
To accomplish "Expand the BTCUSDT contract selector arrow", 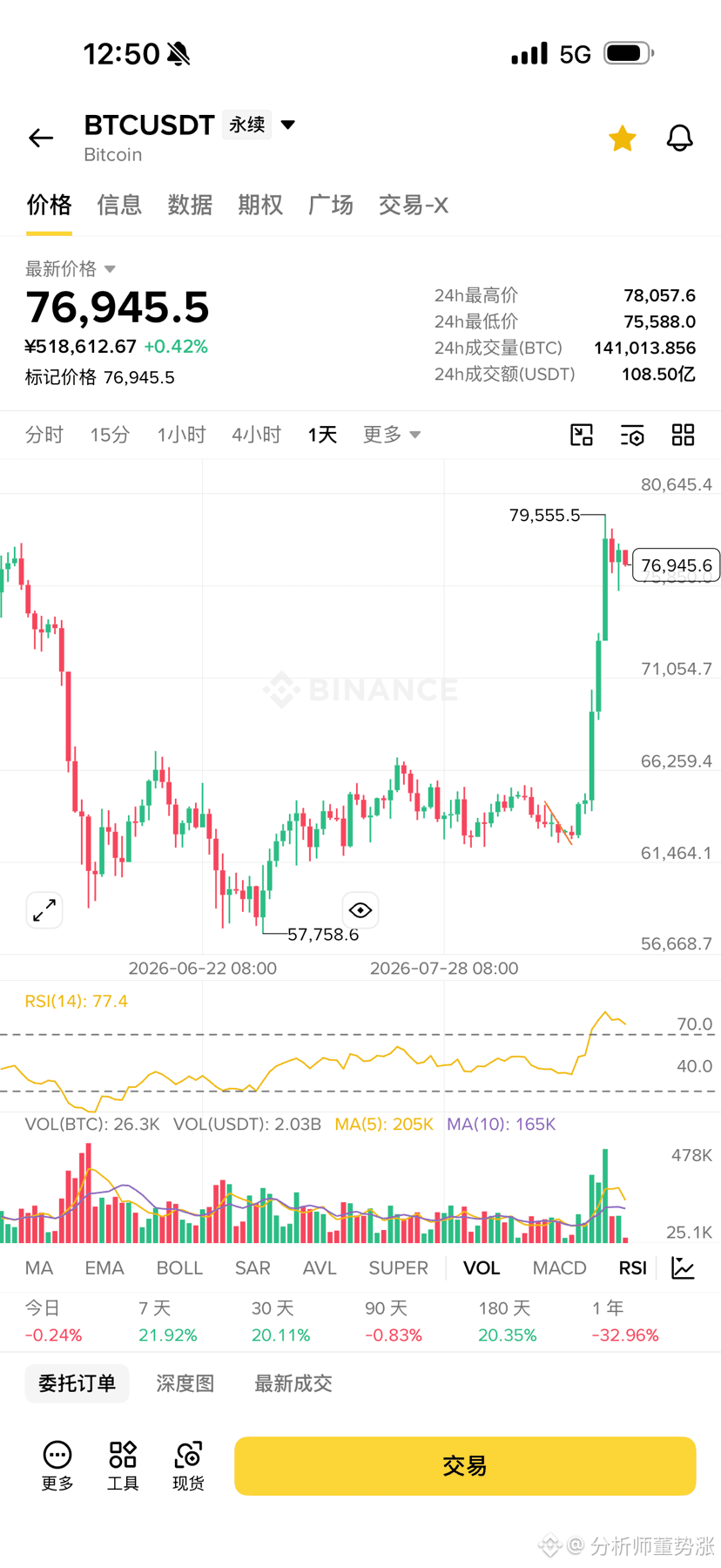I will click(x=288, y=125).
